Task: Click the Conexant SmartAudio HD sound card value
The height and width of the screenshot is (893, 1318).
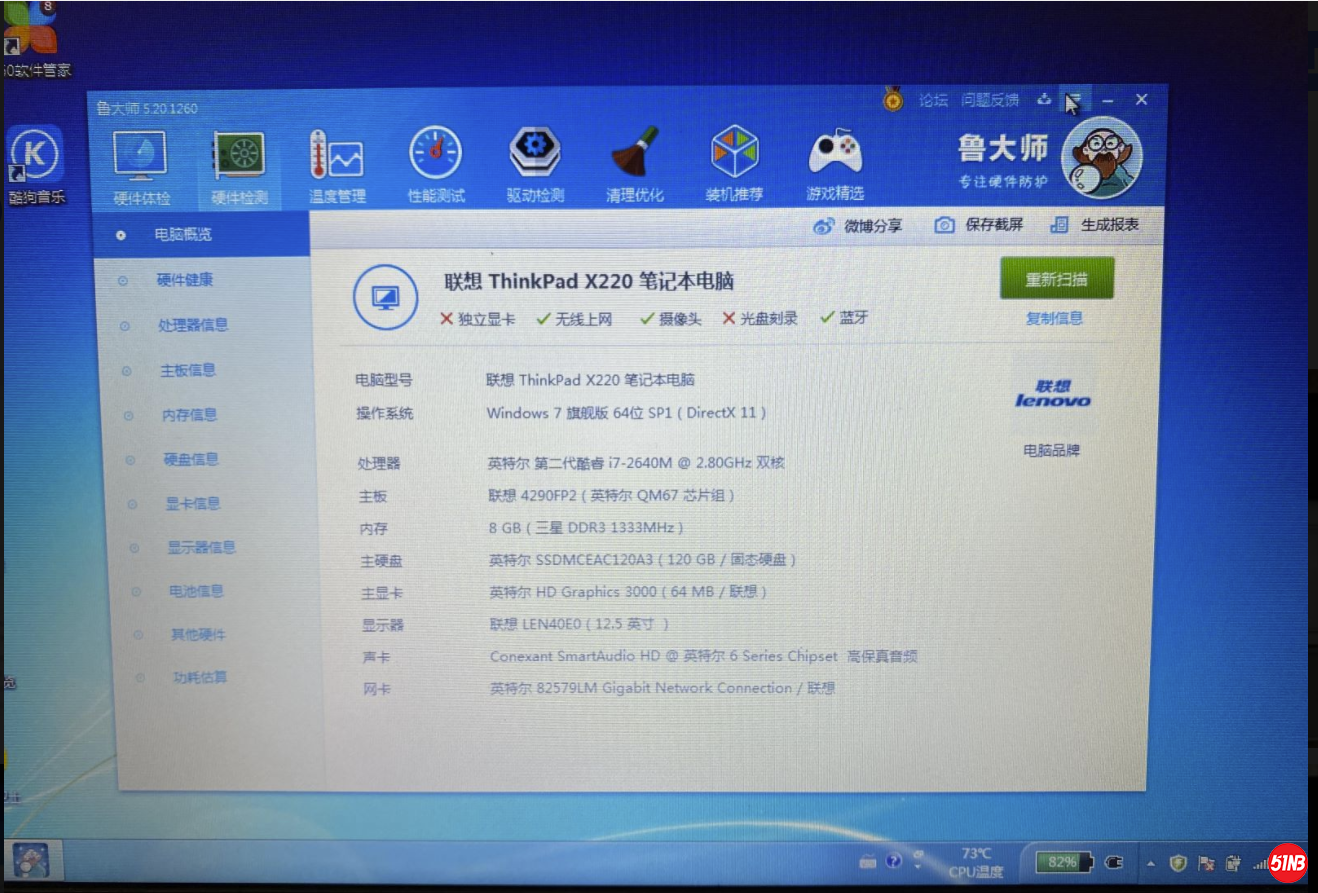Action: [704, 657]
